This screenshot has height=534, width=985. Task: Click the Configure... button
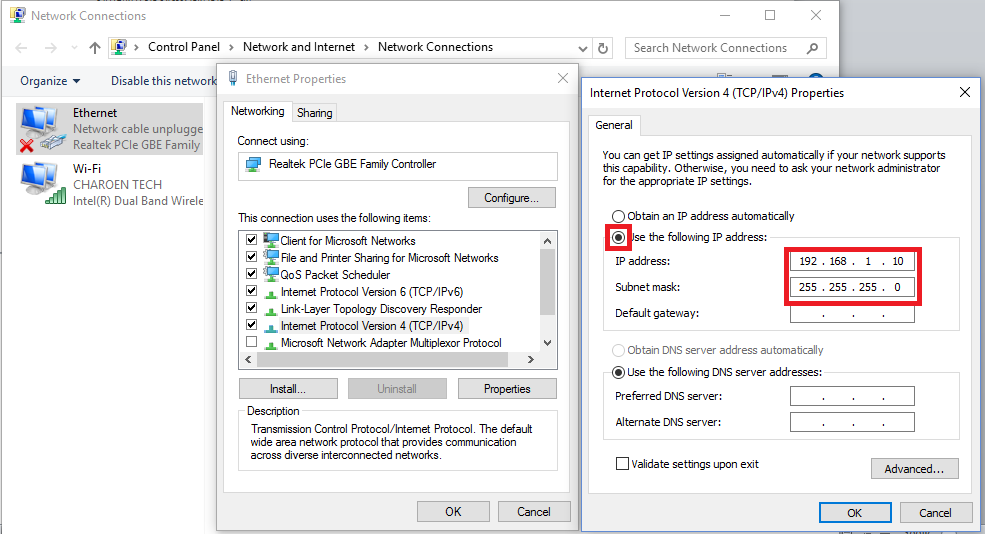pos(511,198)
